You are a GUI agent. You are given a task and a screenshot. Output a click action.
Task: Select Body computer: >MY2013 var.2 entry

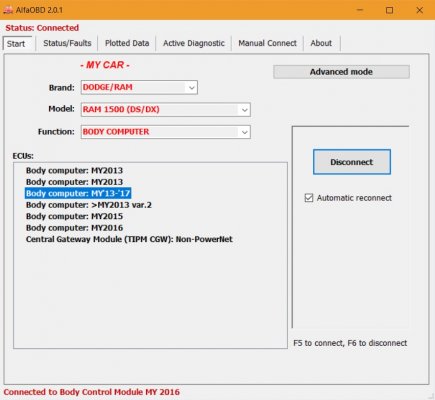pos(89,205)
